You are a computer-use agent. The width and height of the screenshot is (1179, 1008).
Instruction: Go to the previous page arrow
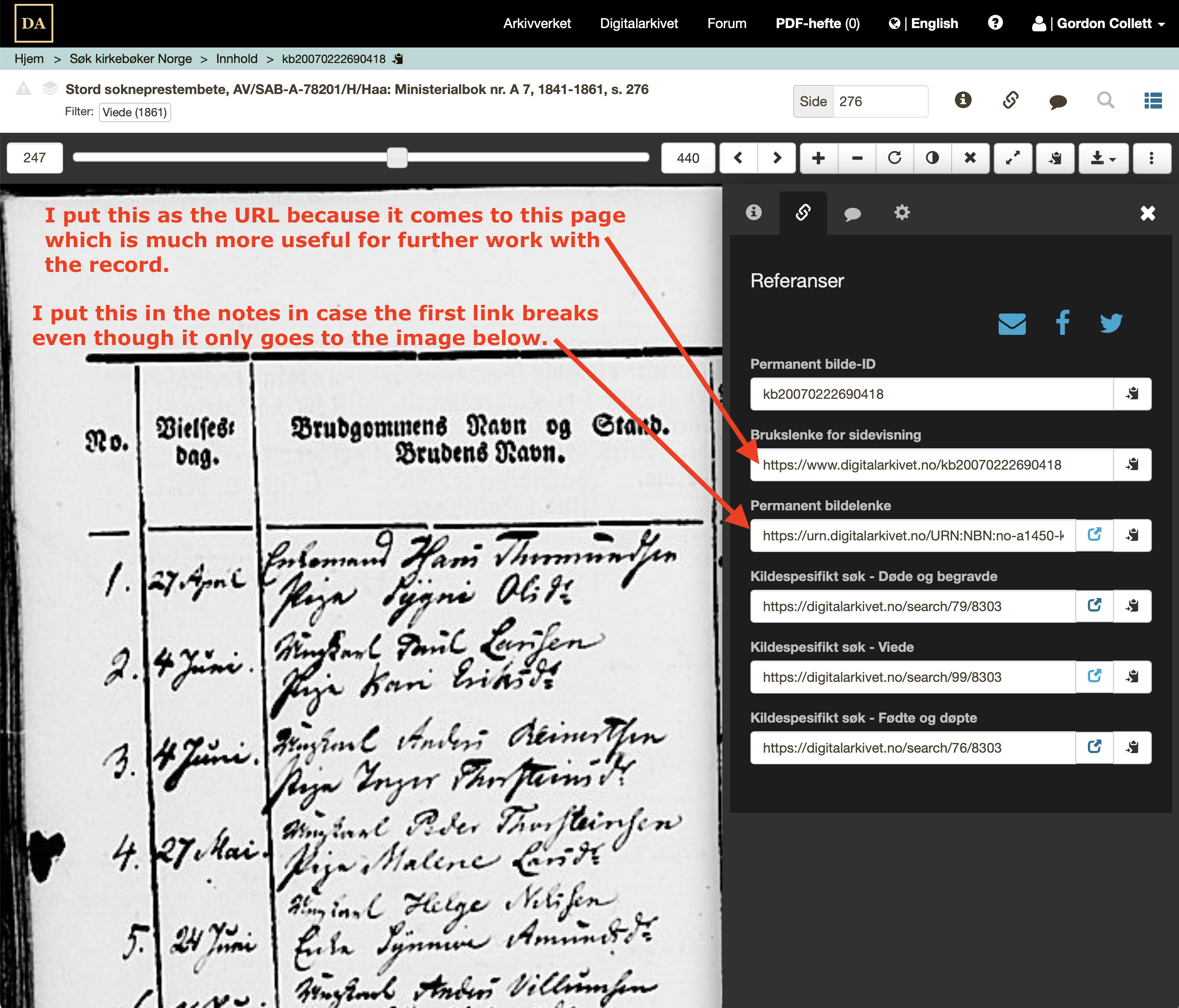pyautogui.click(x=738, y=157)
